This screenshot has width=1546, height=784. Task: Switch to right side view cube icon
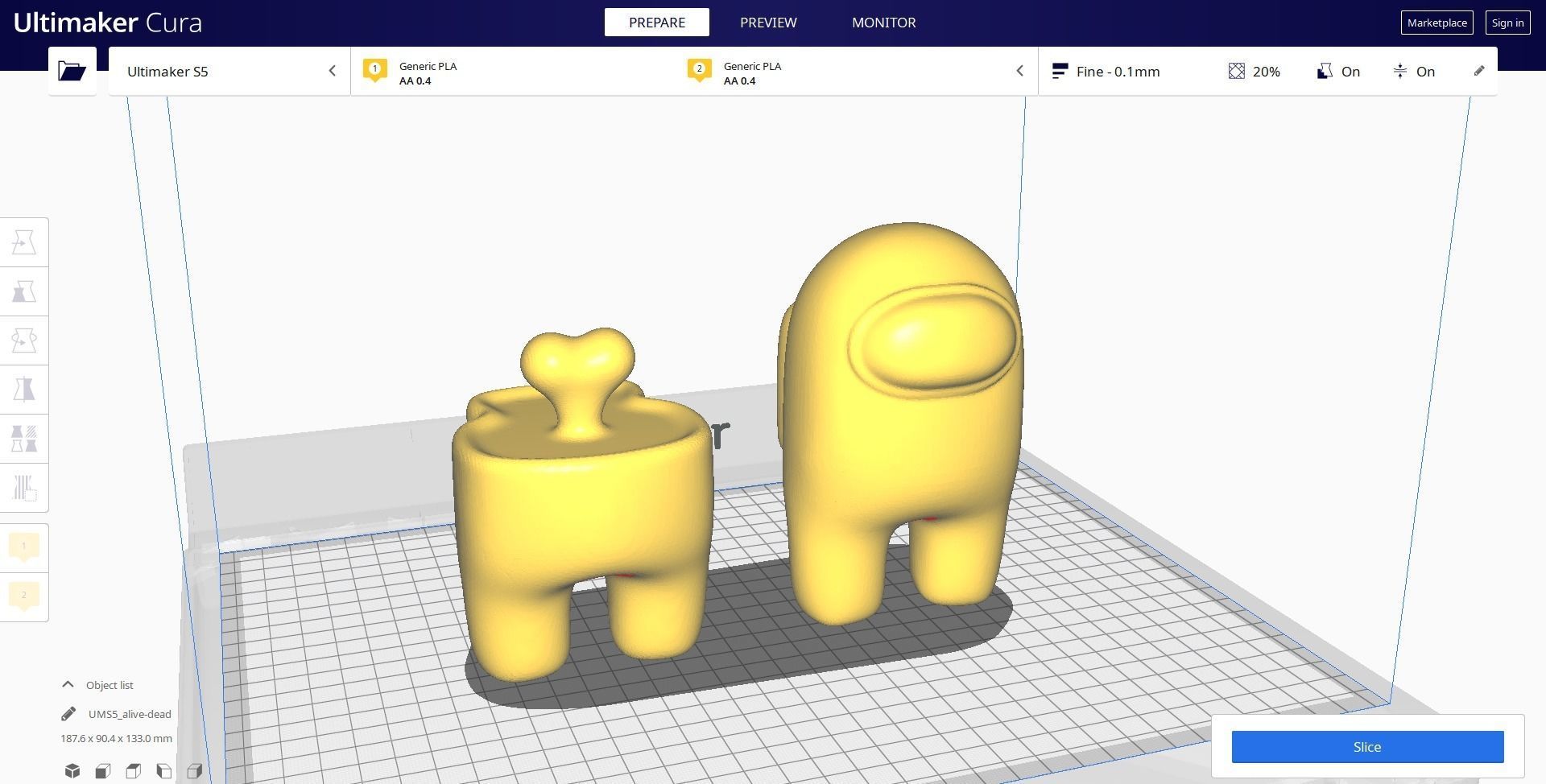click(x=195, y=771)
